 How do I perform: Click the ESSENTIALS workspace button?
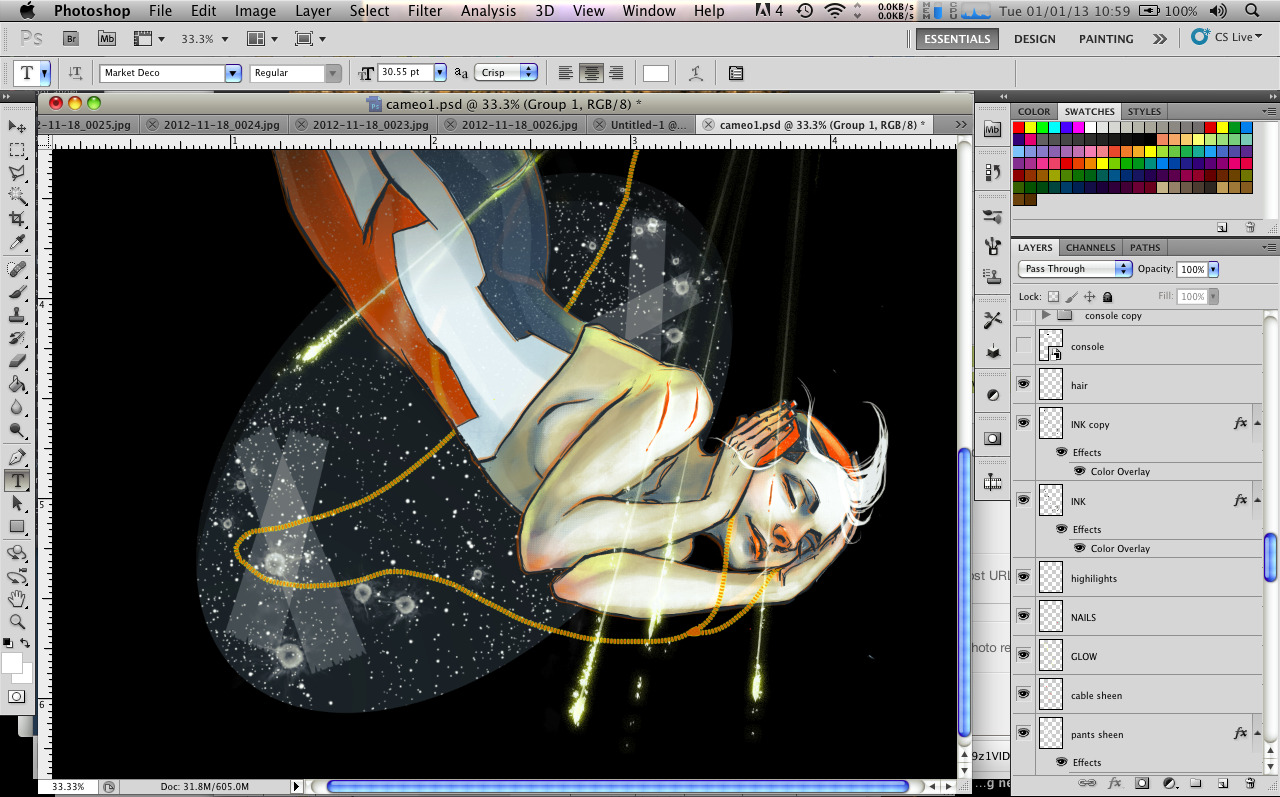point(957,39)
